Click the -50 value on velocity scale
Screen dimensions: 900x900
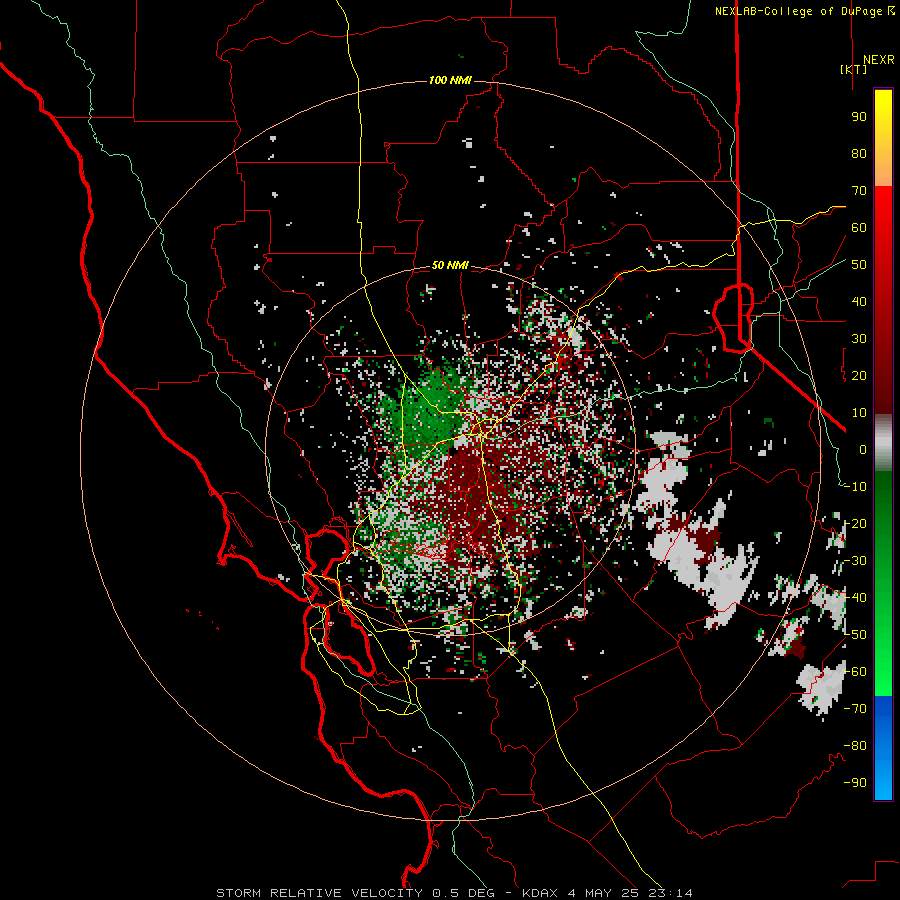point(855,635)
